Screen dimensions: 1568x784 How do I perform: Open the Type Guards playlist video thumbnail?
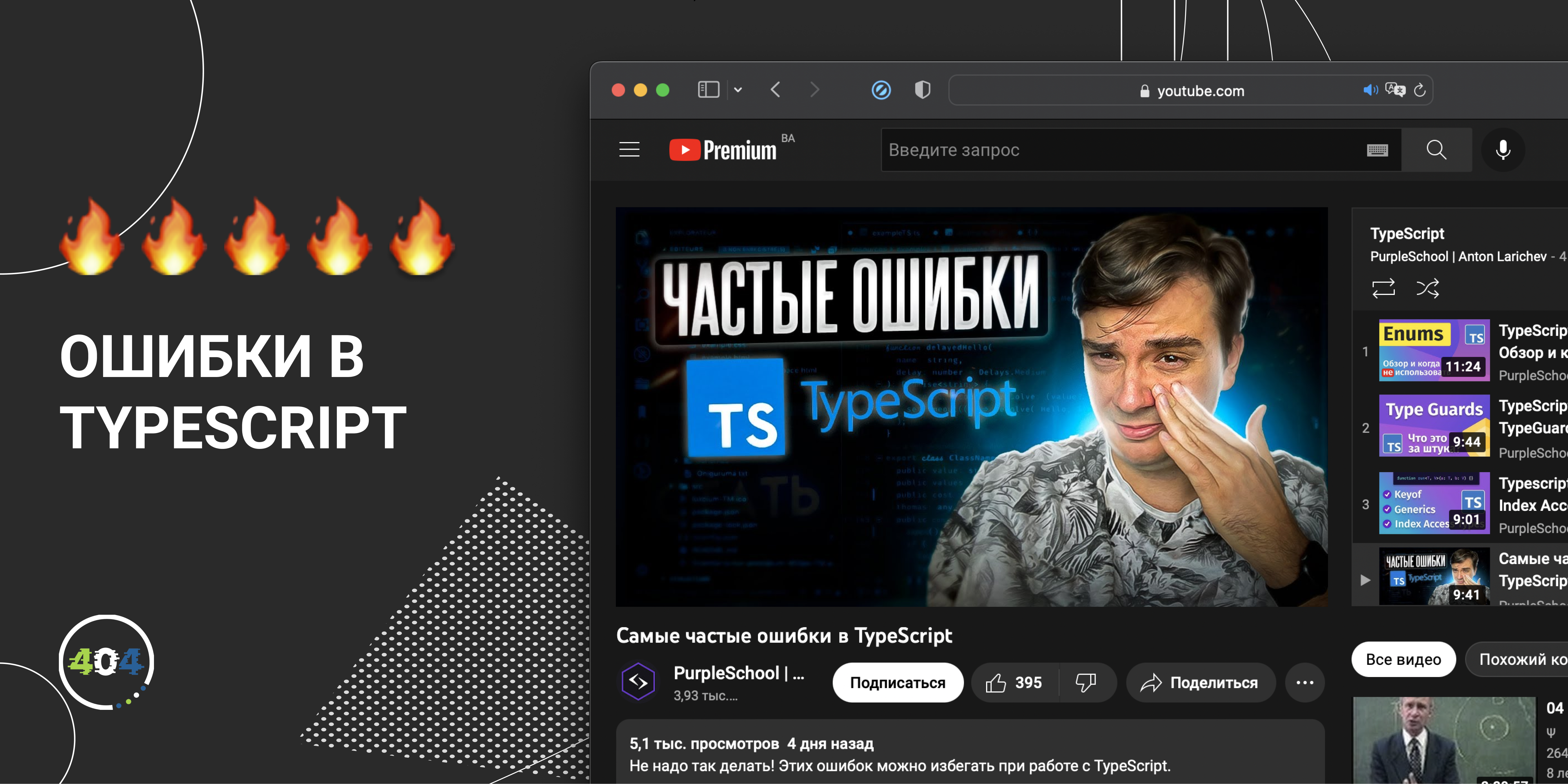[1434, 426]
